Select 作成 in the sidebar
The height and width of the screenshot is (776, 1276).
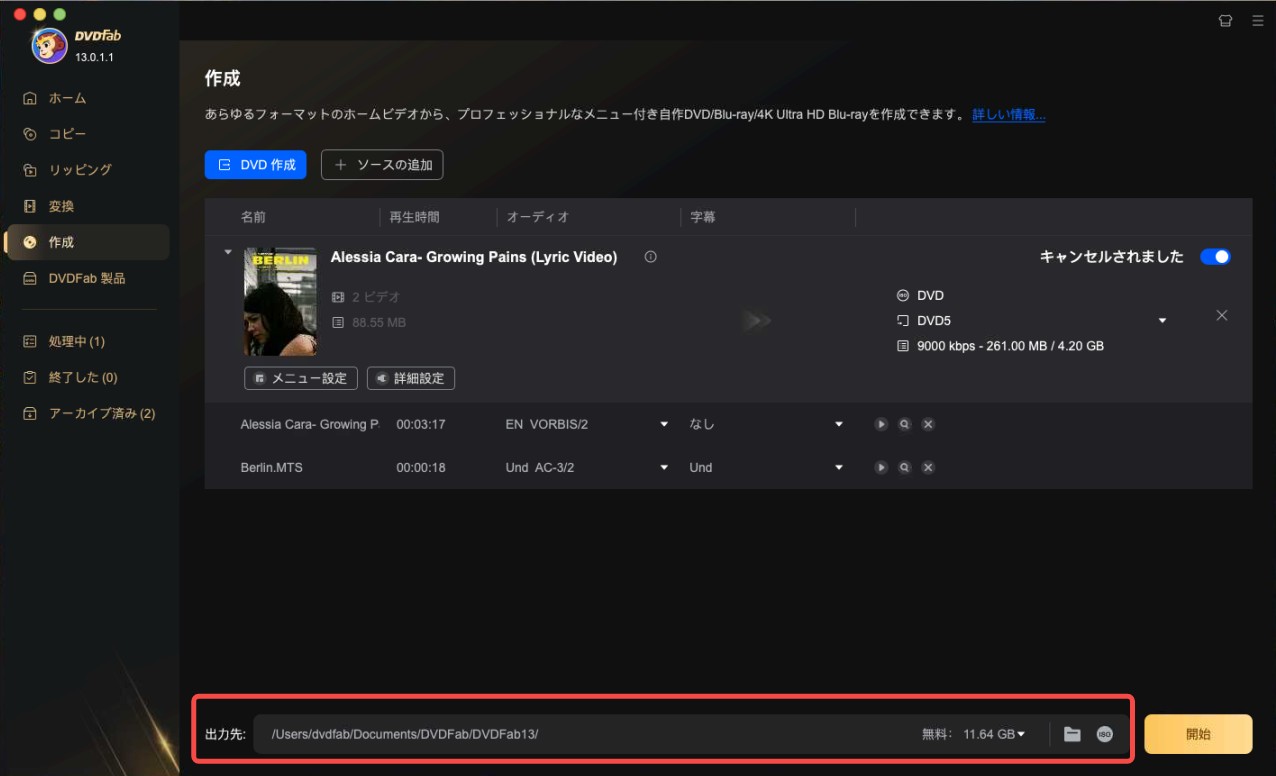(x=86, y=242)
